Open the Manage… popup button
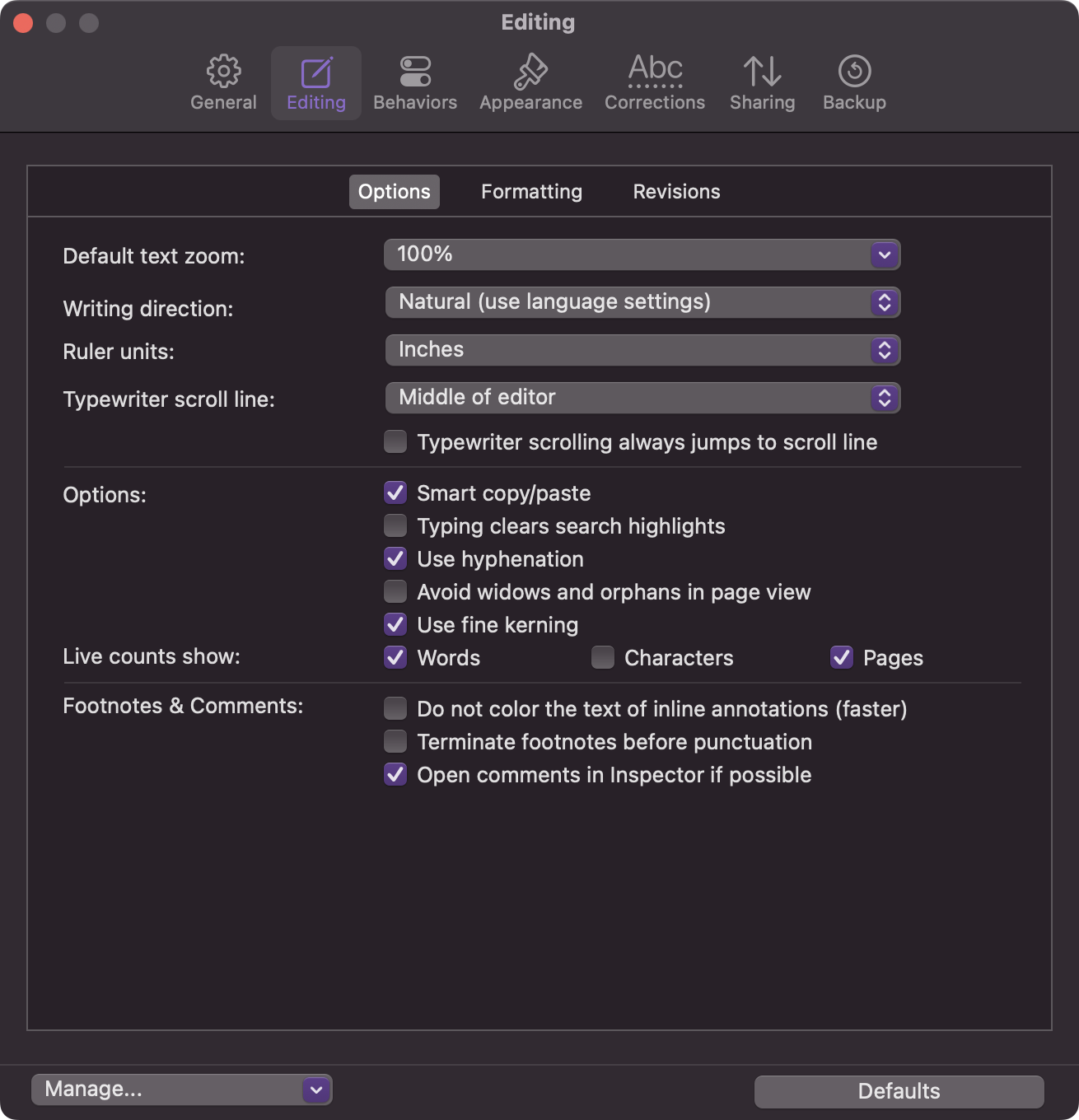 181,1090
